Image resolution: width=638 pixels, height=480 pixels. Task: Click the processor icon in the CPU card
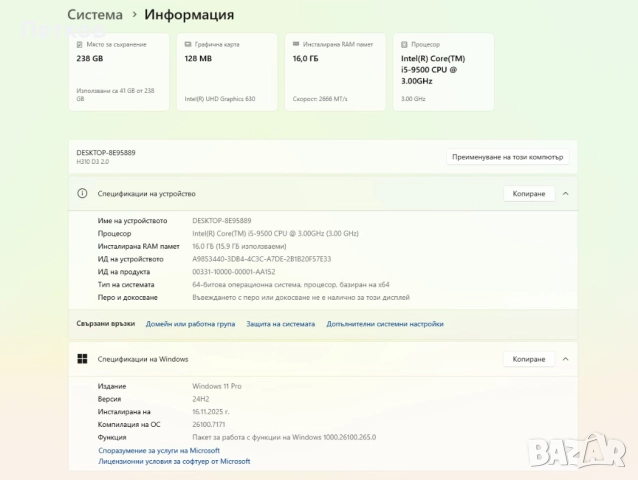(x=404, y=44)
